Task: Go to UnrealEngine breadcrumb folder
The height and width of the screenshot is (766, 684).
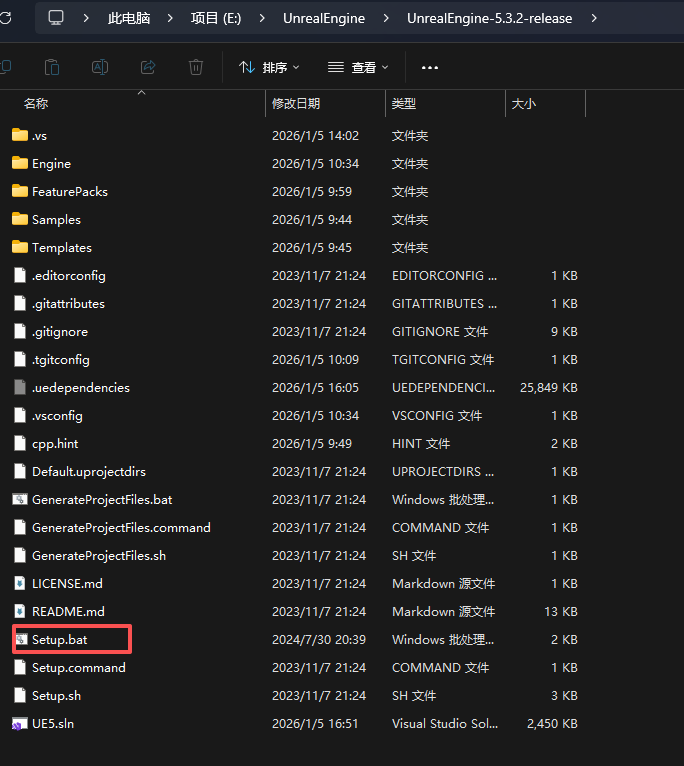Action: click(x=324, y=18)
